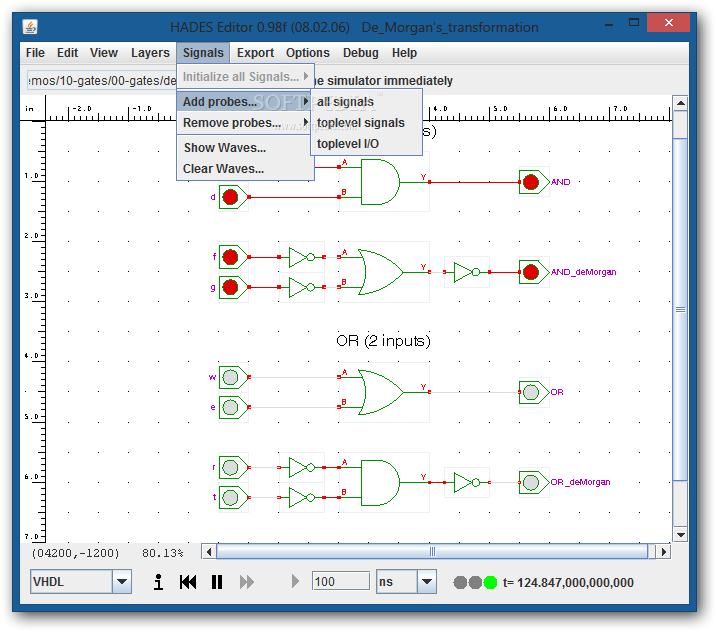Click the vertical scrollbar thumb
717x632 pixels.
[680, 310]
